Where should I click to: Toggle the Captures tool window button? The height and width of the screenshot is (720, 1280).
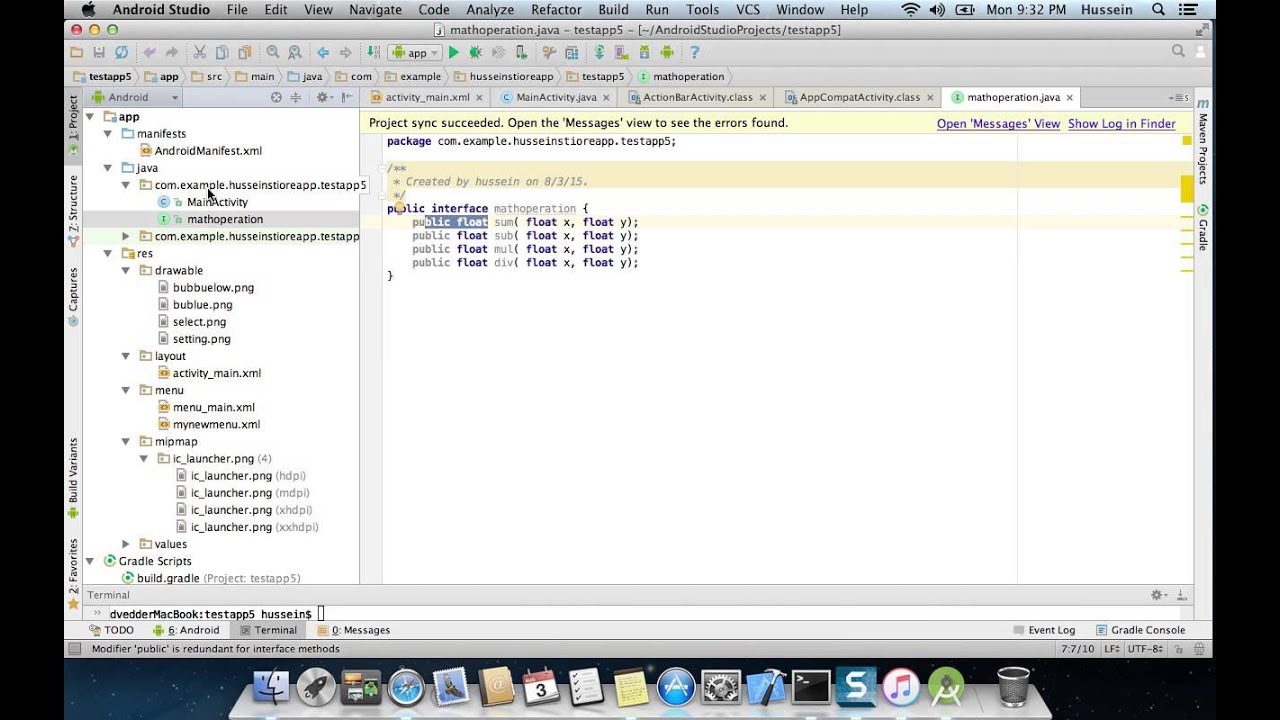(73, 295)
